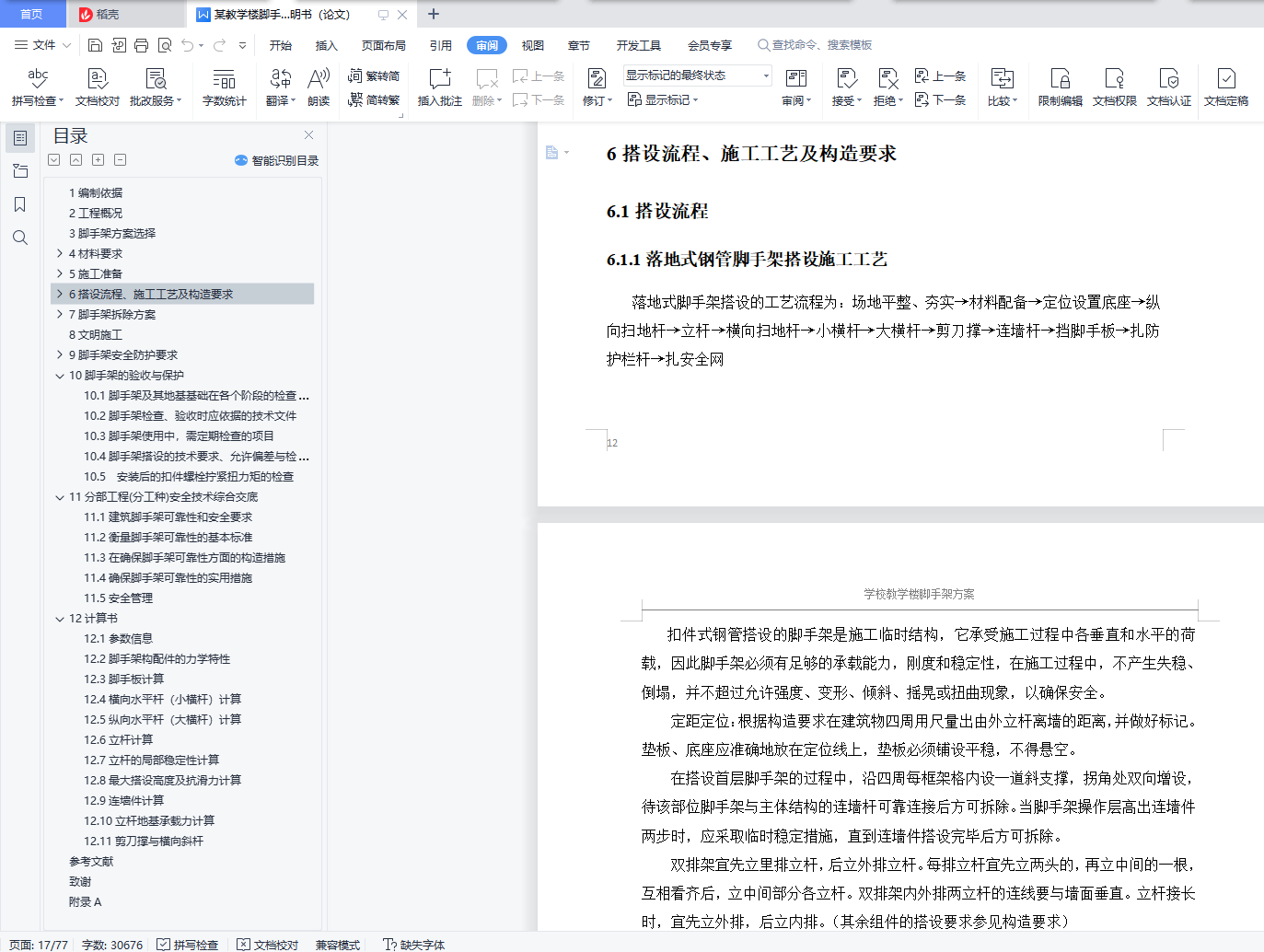Click the 朗读 read aloud icon

(x=319, y=87)
